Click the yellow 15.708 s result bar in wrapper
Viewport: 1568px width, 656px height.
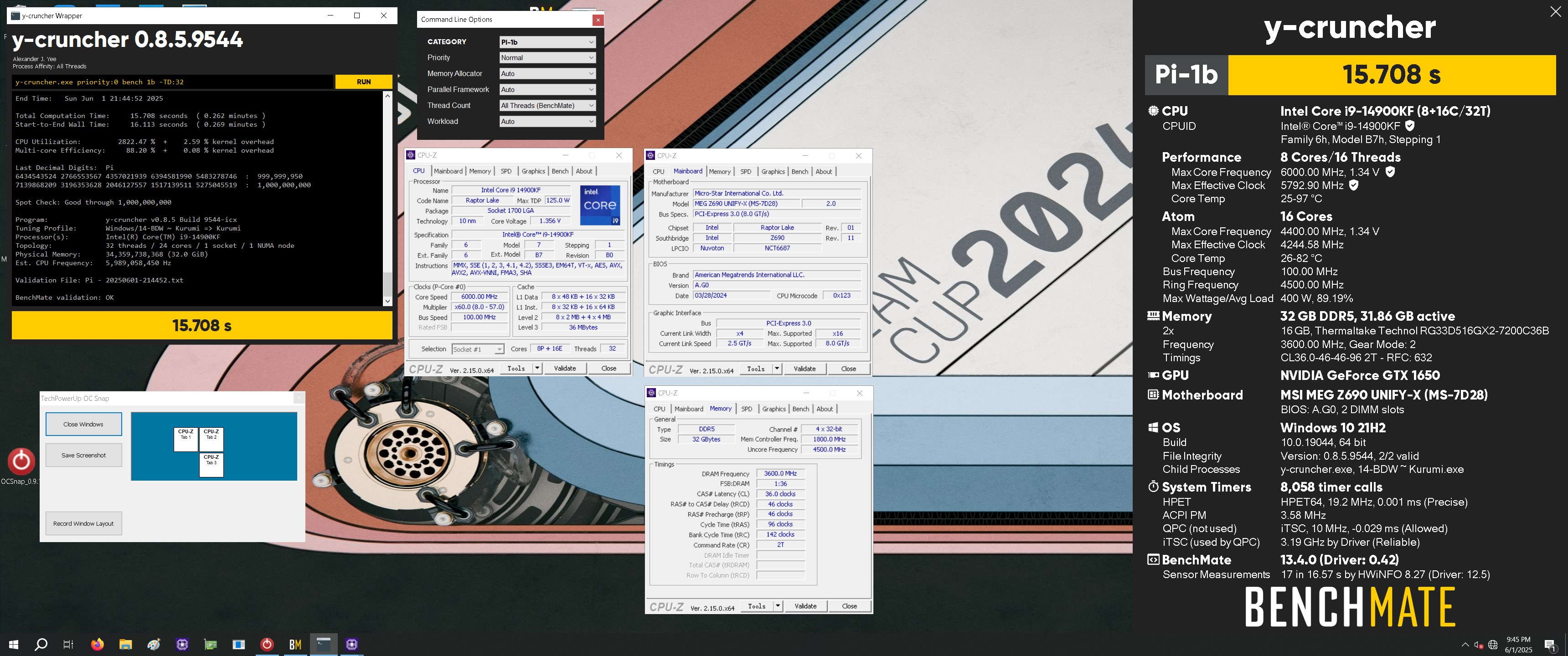(x=202, y=326)
